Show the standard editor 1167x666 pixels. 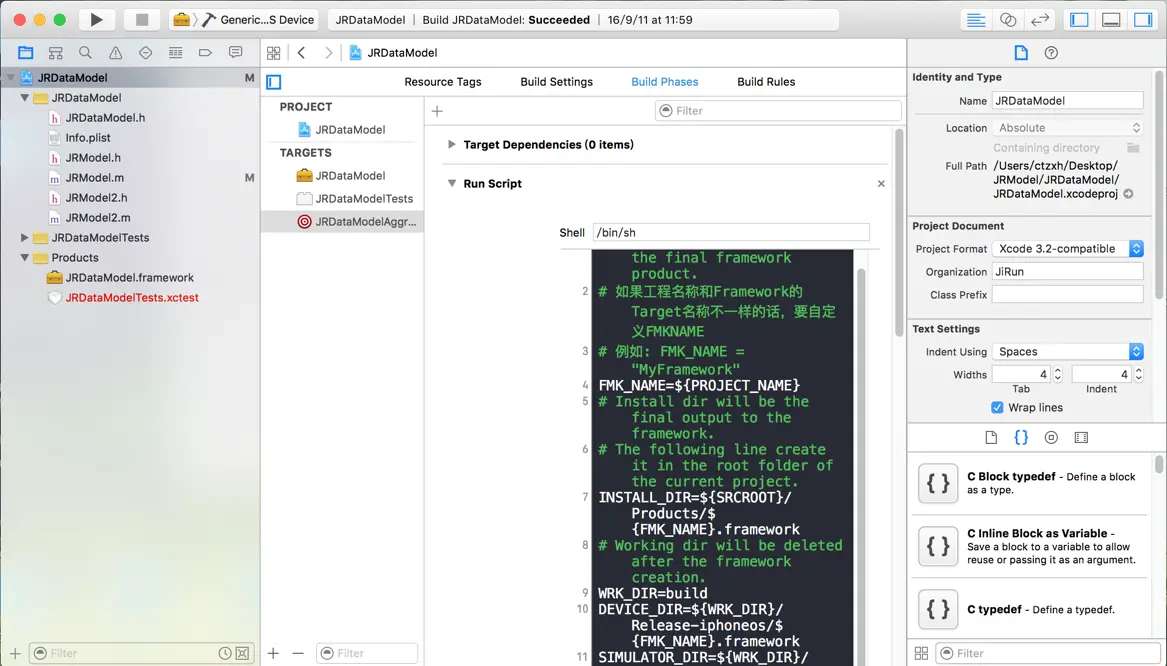[x=975, y=20]
